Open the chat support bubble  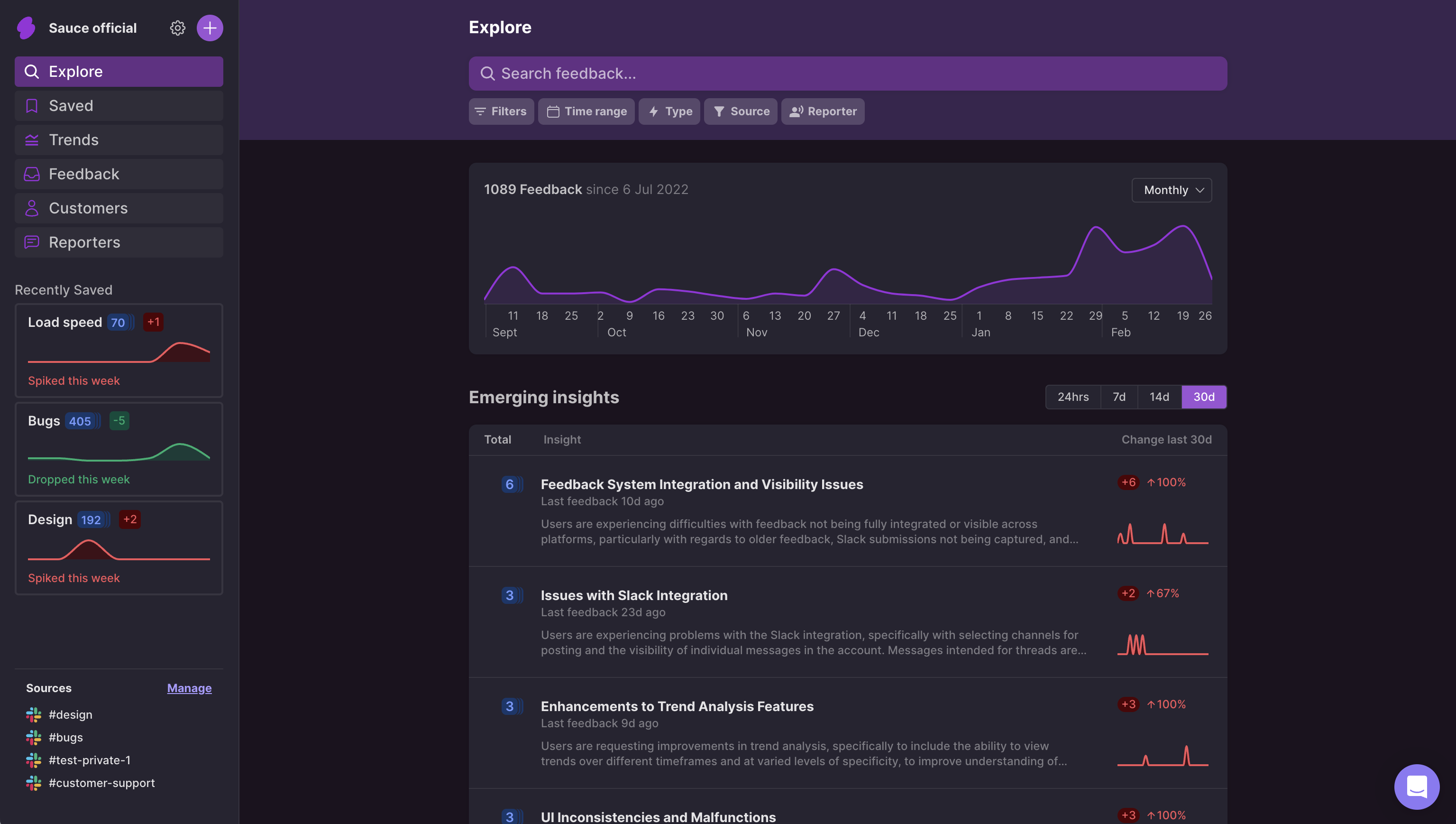point(1417,787)
